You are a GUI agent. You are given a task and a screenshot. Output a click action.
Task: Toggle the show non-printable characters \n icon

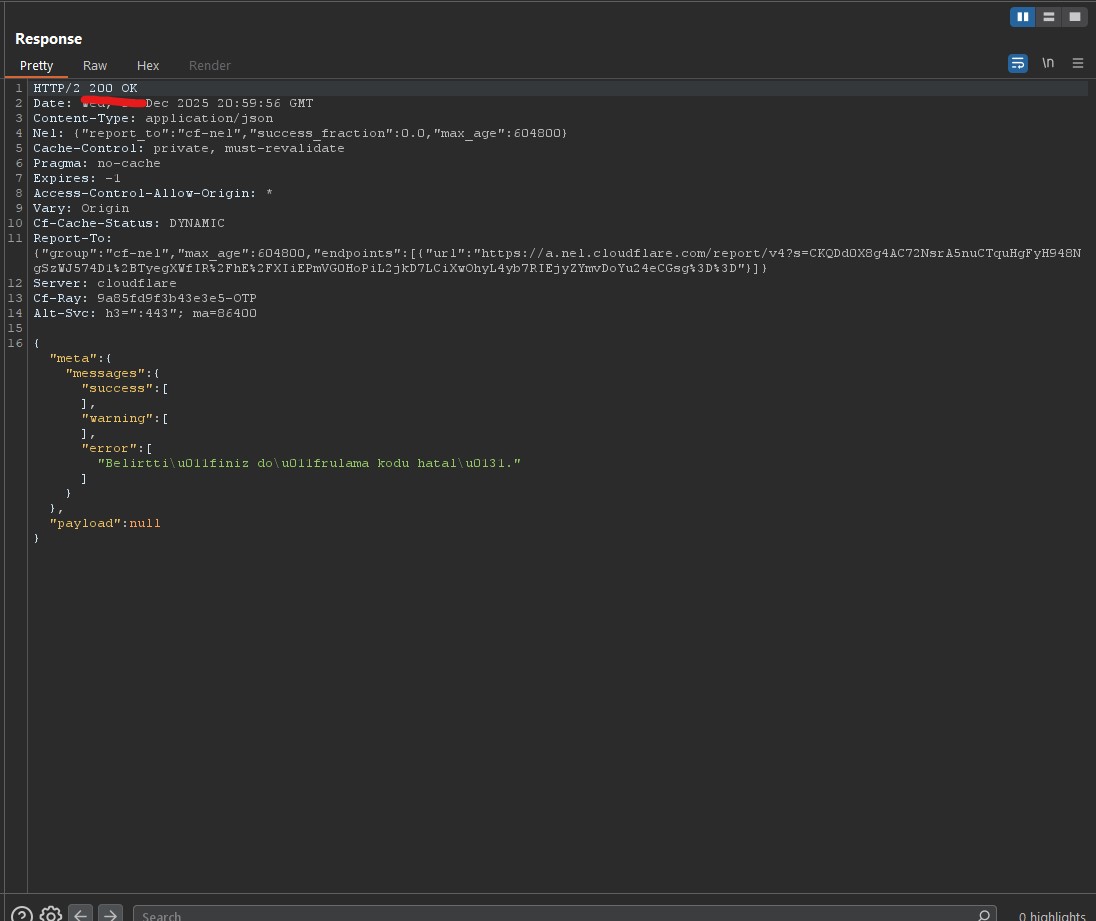coord(1048,63)
